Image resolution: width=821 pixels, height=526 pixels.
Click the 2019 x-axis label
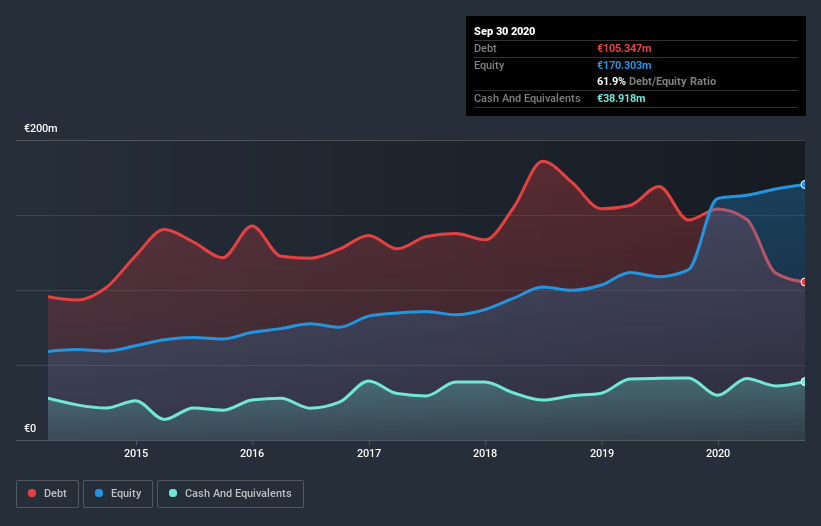[602, 453]
